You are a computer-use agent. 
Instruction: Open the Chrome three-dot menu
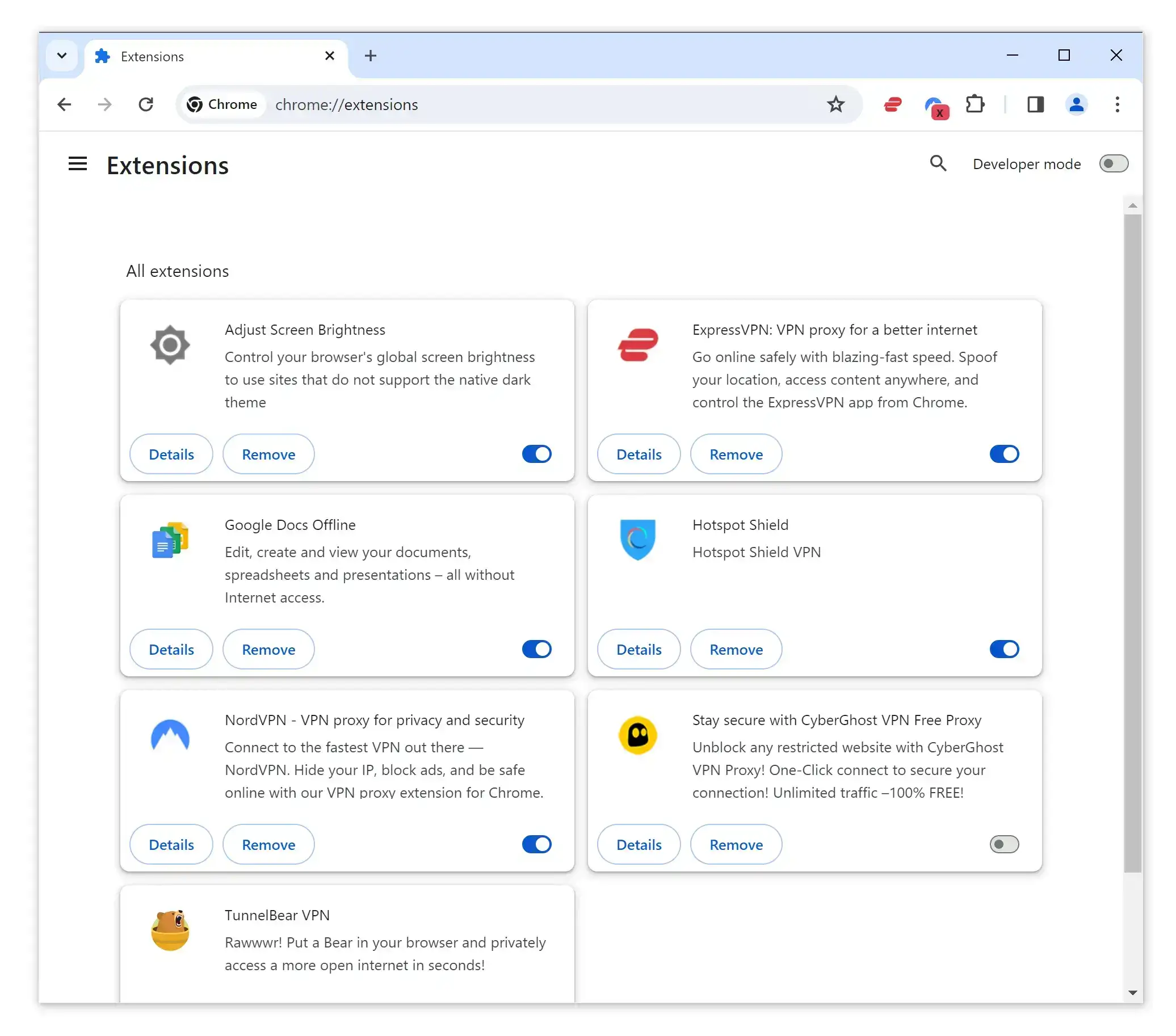[x=1118, y=104]
